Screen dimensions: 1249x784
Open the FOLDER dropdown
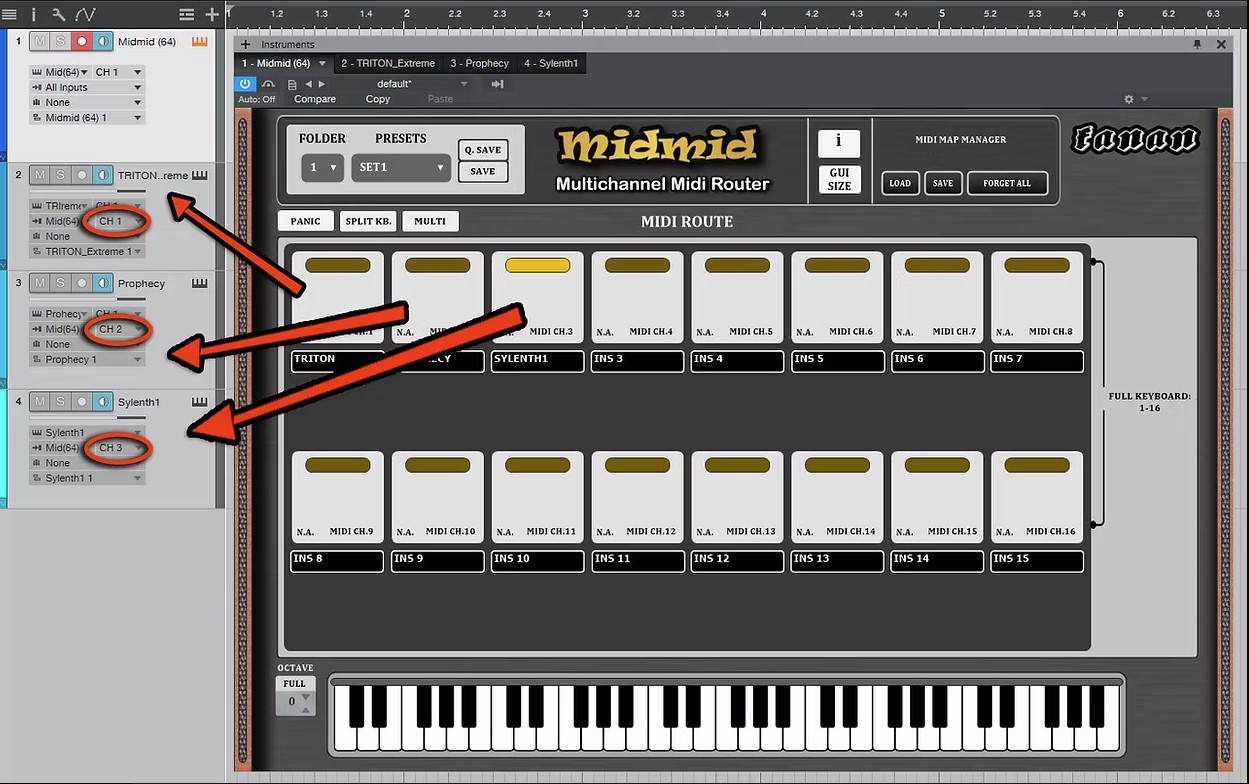pos(322,168)
